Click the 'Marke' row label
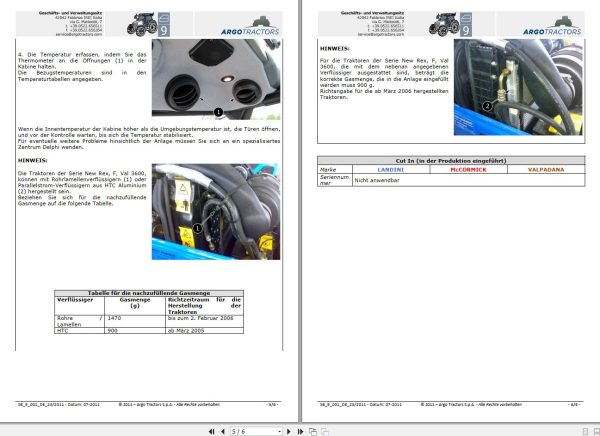The width and height of the screenshot is (600, 436). (x=335, y=170)
